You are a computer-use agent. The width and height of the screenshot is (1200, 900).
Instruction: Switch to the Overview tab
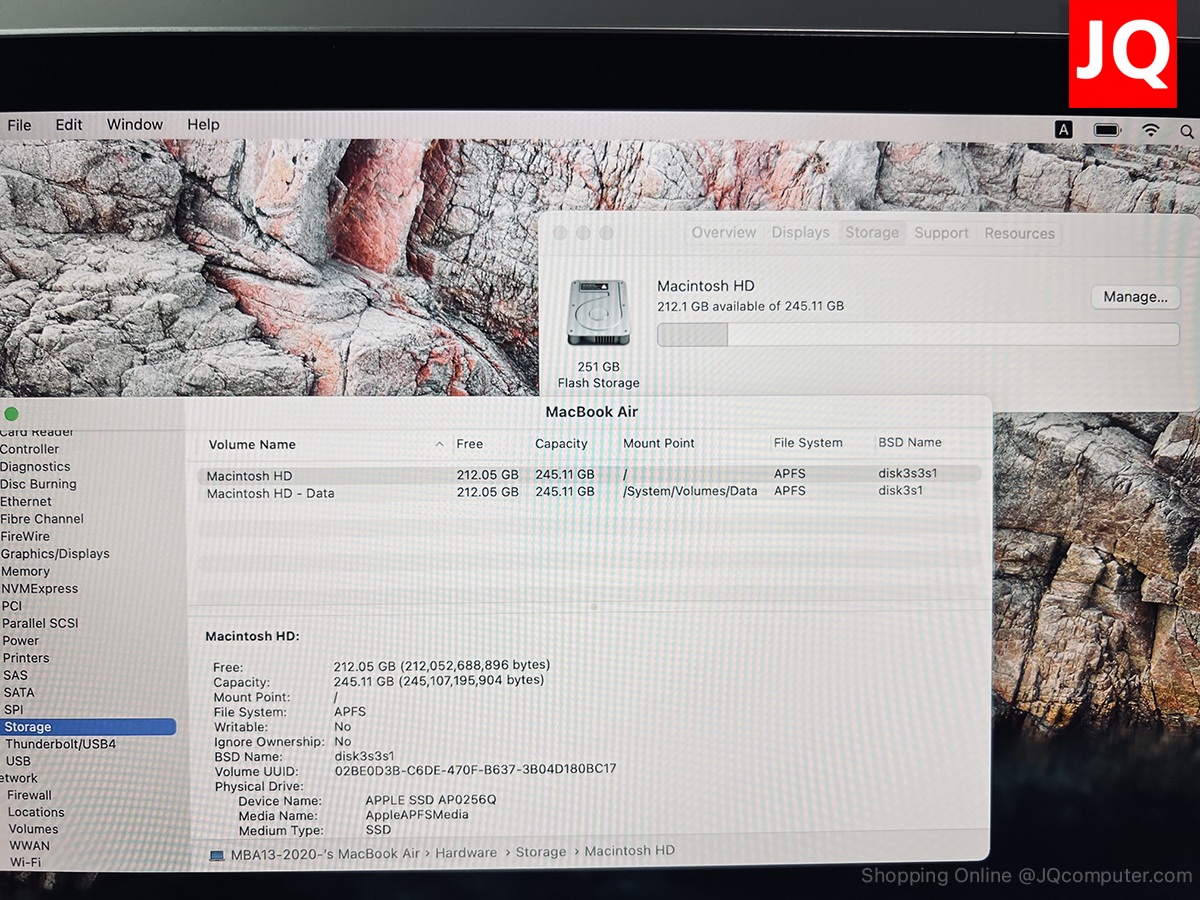[x=724, y=233]
